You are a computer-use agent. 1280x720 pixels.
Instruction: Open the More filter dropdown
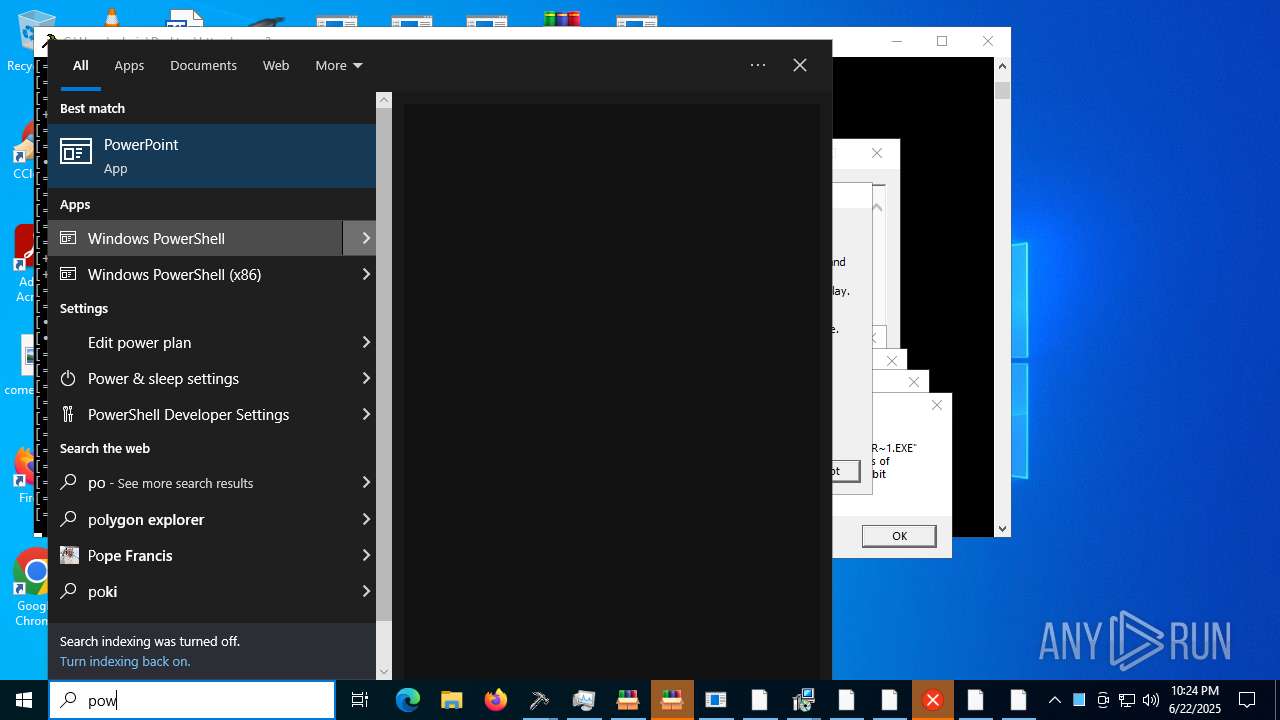click(339, 65)
